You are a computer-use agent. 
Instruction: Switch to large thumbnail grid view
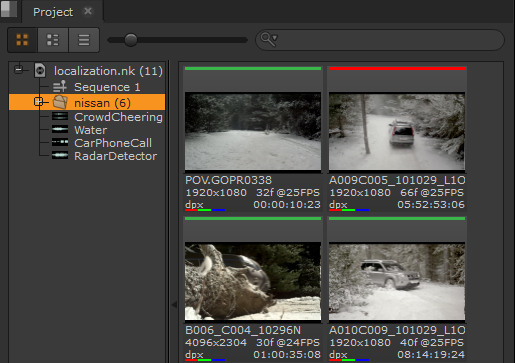coord(22,40)
